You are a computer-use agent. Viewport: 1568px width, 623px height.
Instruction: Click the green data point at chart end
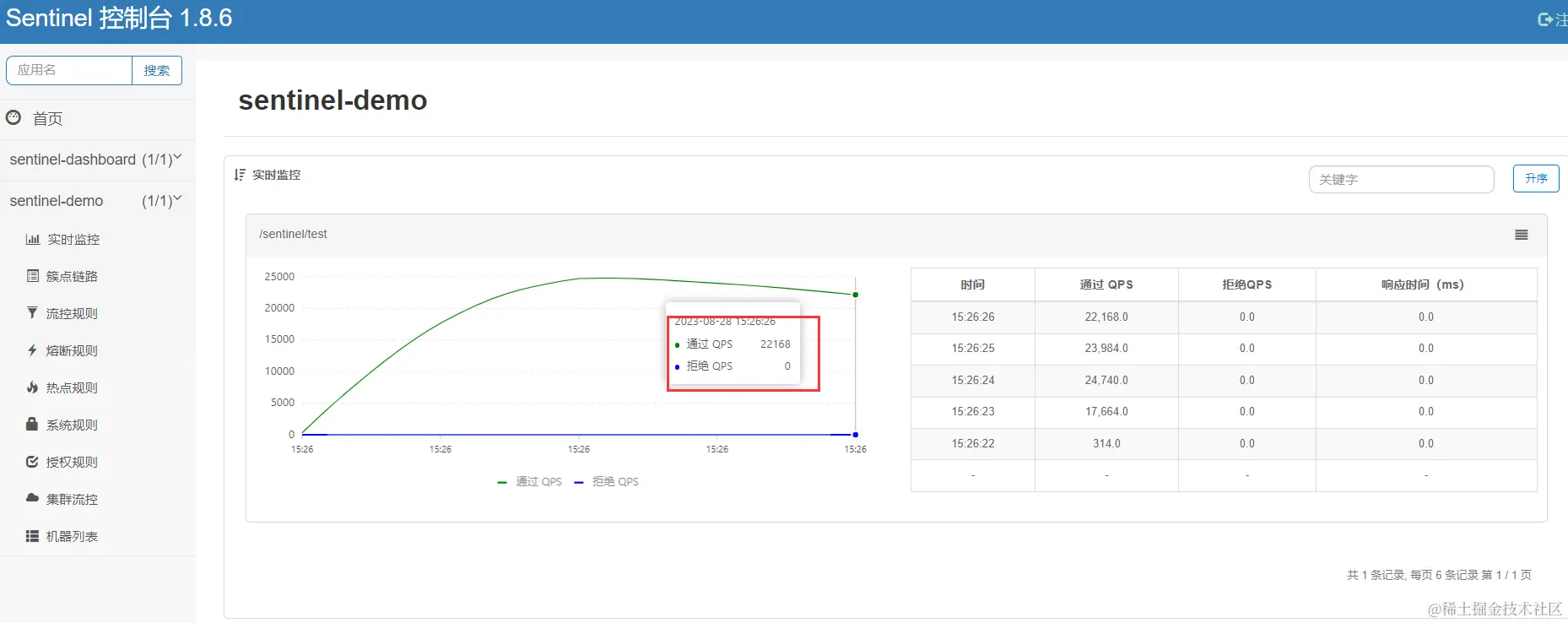[x=856, y=295]
